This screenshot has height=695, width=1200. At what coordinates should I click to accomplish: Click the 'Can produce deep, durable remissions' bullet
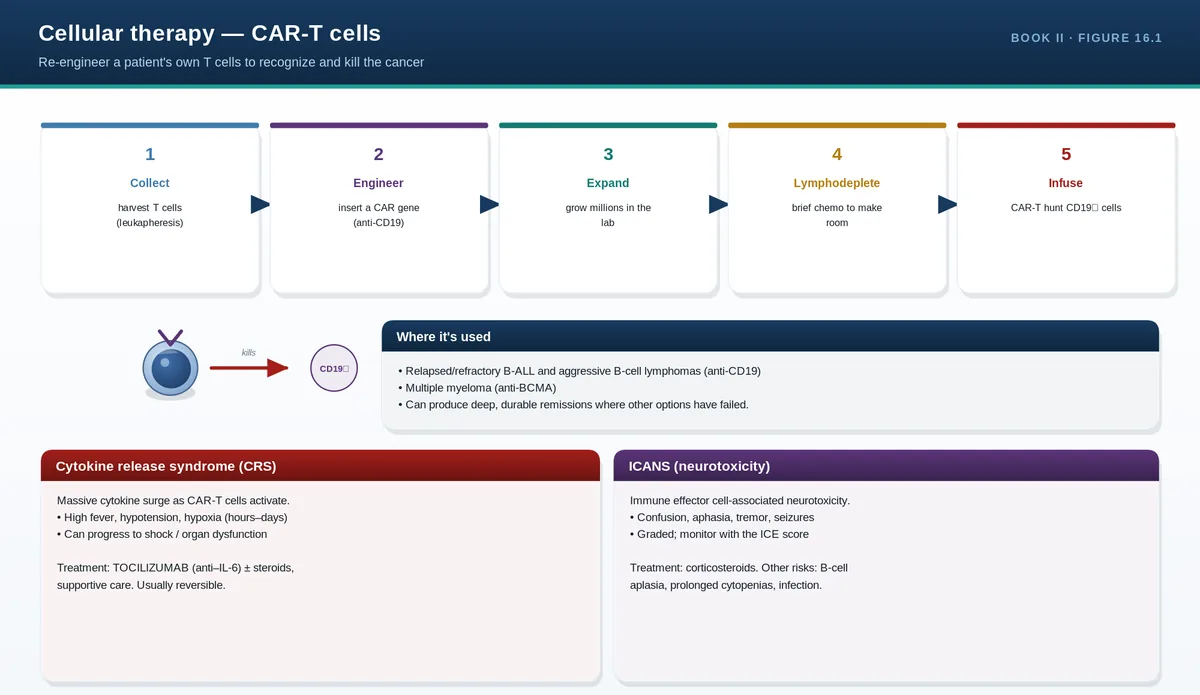(x=573, y=405)
